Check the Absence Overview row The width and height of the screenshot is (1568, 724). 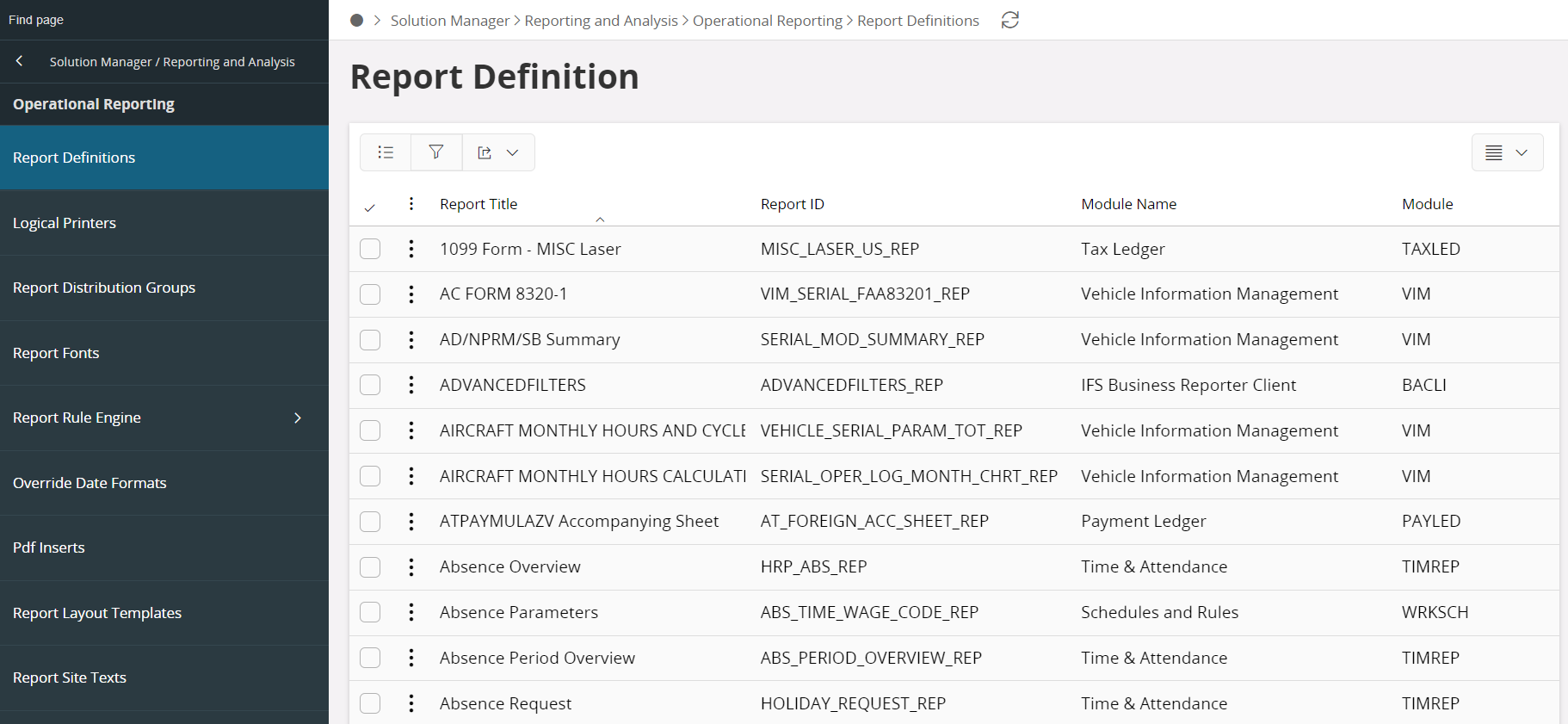coord(370,567)
